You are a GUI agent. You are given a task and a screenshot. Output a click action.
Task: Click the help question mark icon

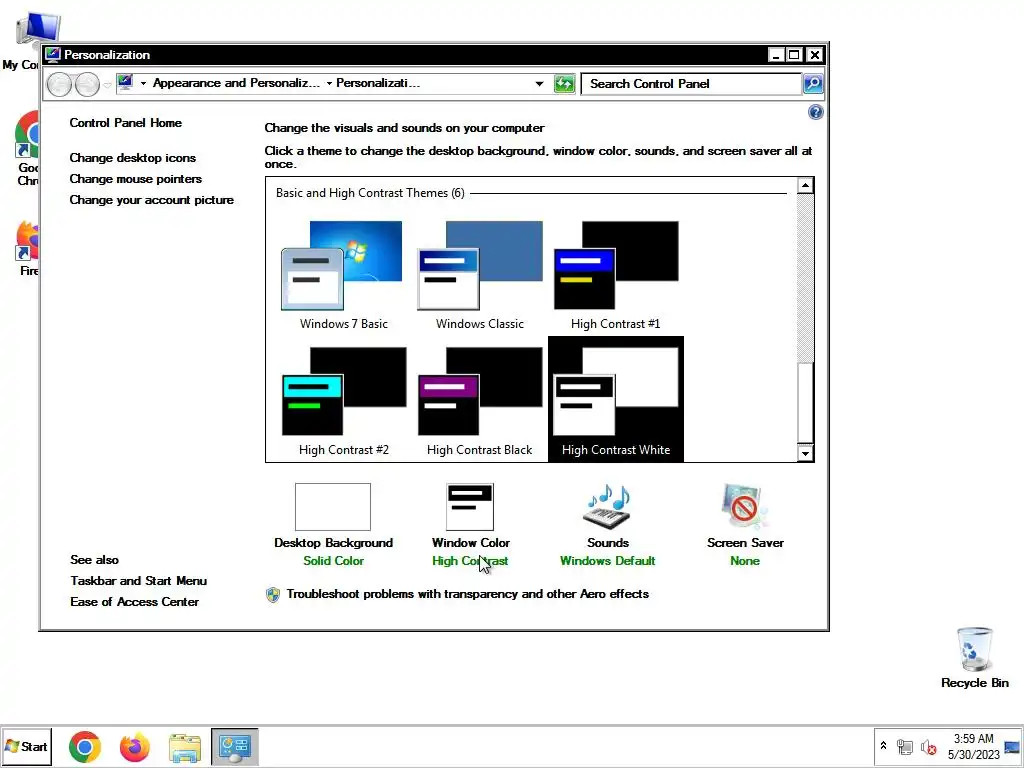[x=816, y=112]
